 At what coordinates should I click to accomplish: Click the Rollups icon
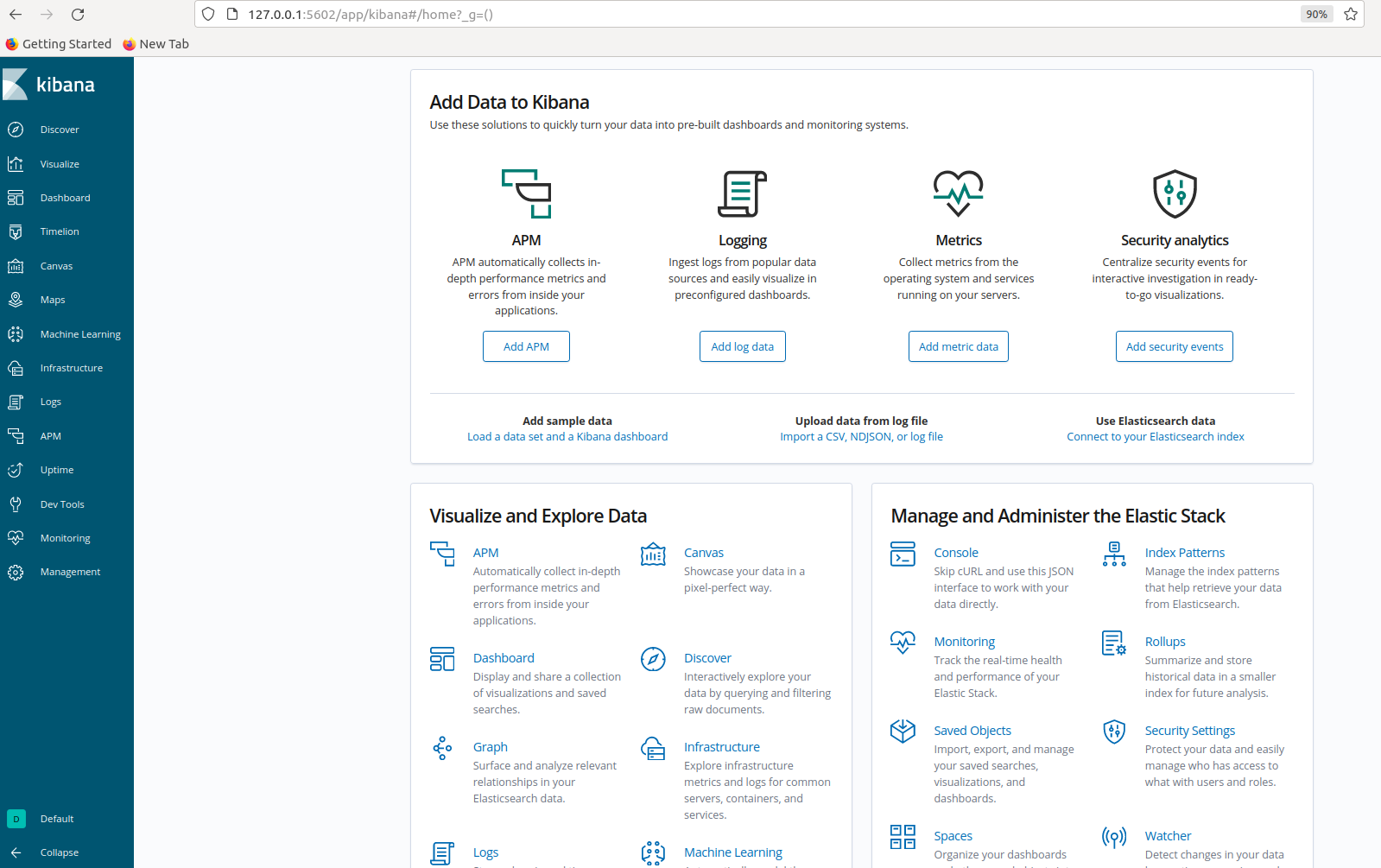click(1114, 643)
